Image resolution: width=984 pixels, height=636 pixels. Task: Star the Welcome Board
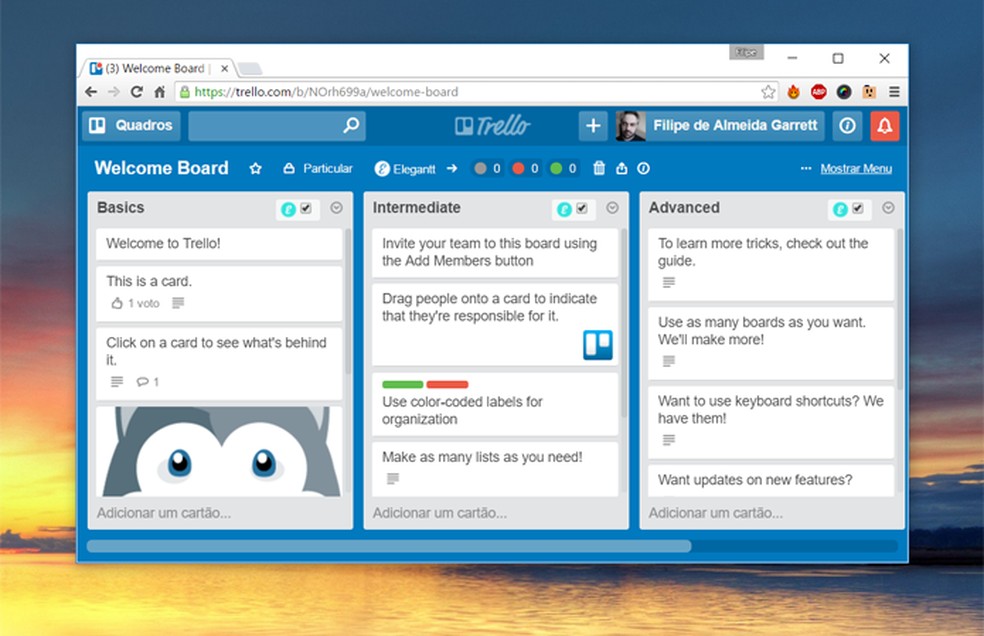[255, 168]
